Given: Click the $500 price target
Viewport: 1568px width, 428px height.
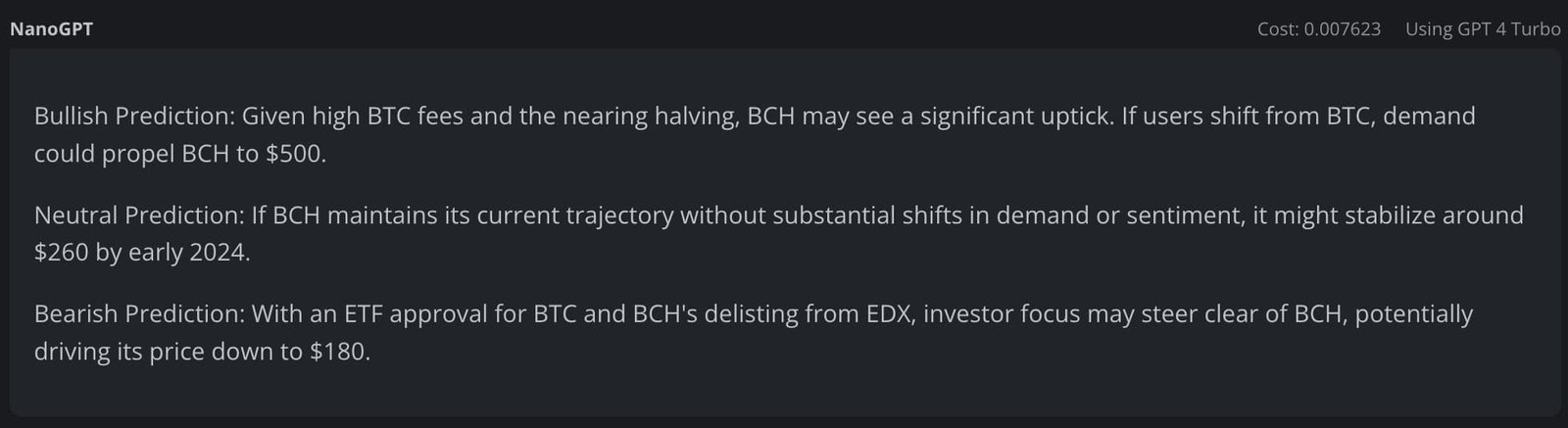Looking at the screenshot, I should pos(295,154).
